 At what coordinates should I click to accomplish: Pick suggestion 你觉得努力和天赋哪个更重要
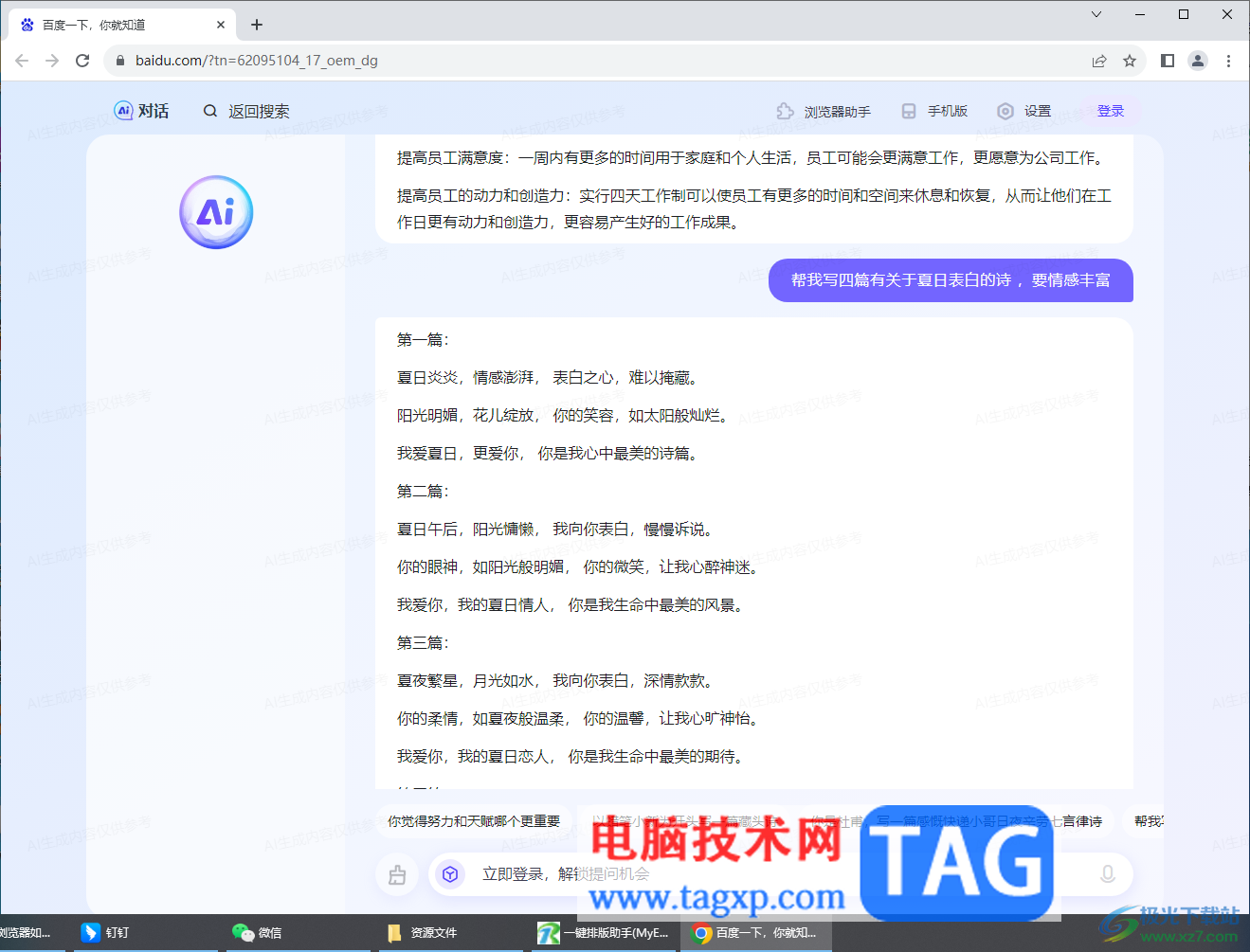point(474,821)
